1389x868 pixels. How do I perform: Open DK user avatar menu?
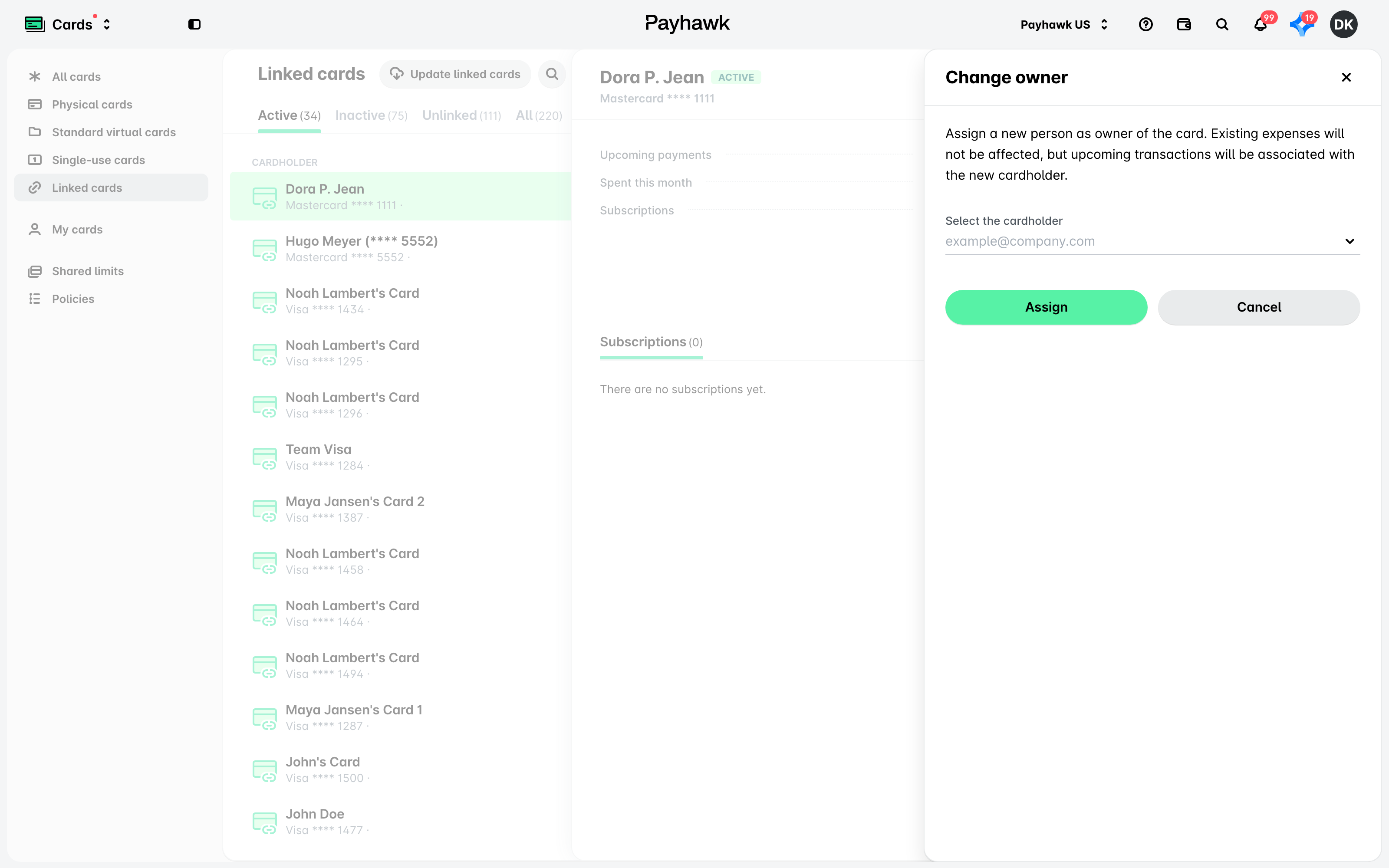pyautogui.click(x=1344, y=24)
